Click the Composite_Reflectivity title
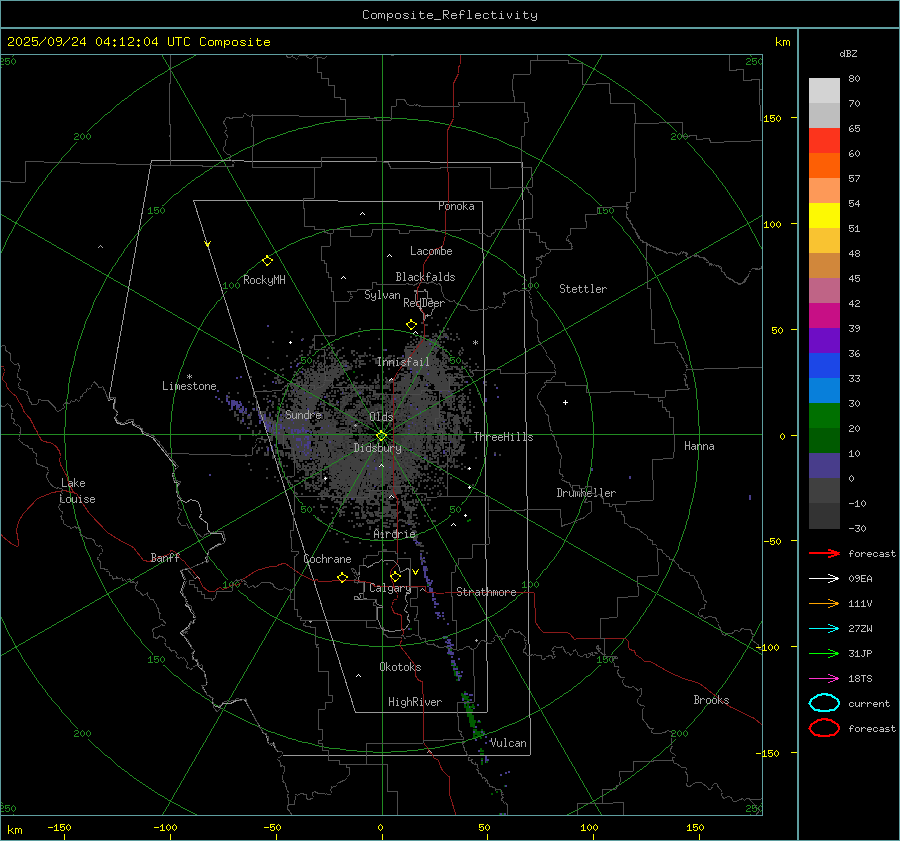The width and height of the screenshot is (900, 841). (449, 15)
